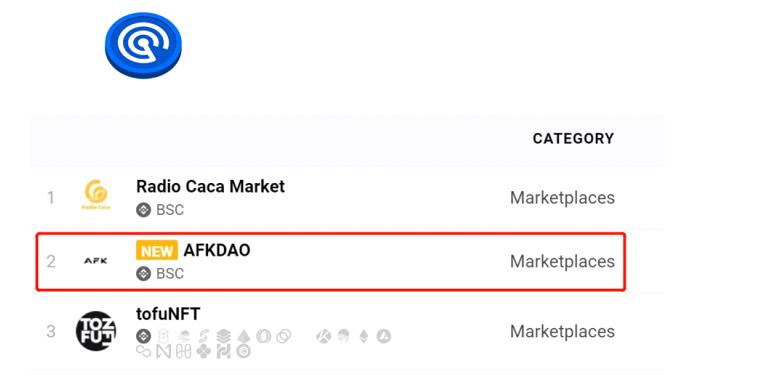Viewport: 770px width, 379px height.
Task: Click the infinity-shaped chain icon under tofuNFT
Action: (x=143, y=351)
